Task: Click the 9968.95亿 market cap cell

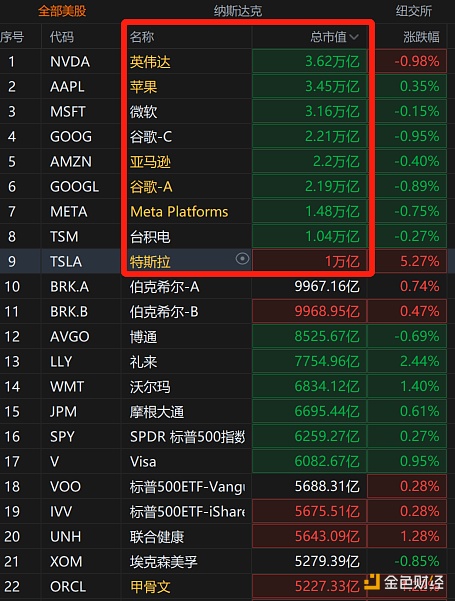Action: [x=309, y=311]
